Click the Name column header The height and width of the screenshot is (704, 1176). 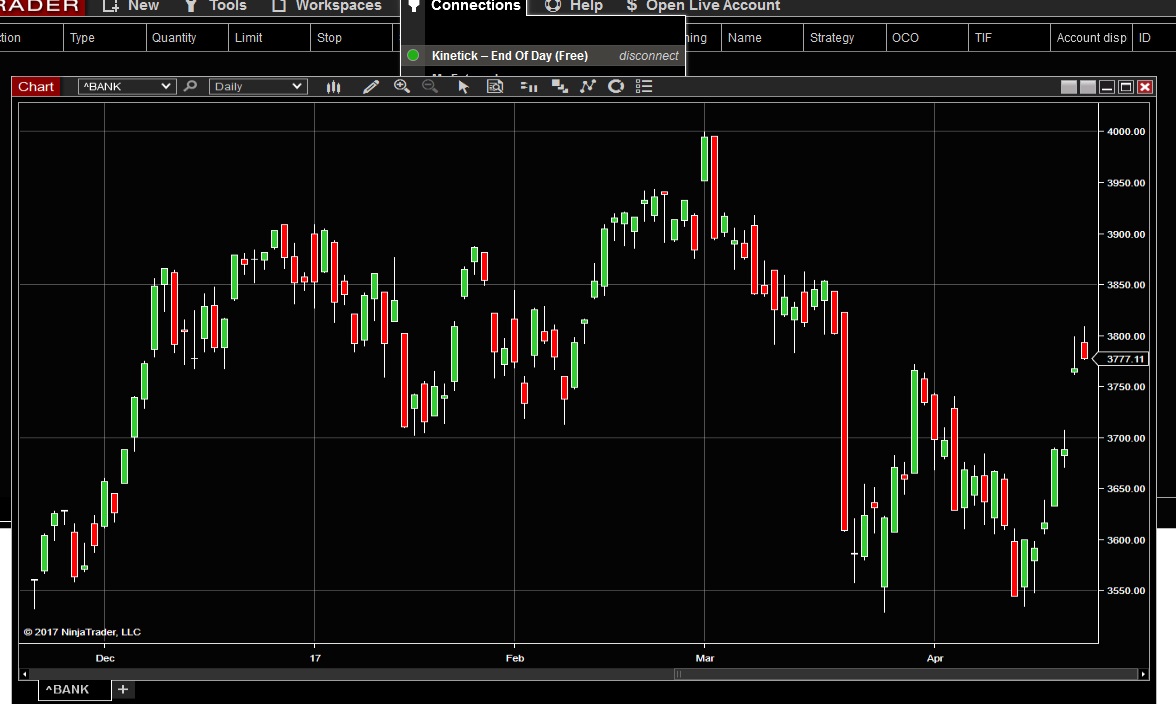pyautogui.click(x=762, y=37)
